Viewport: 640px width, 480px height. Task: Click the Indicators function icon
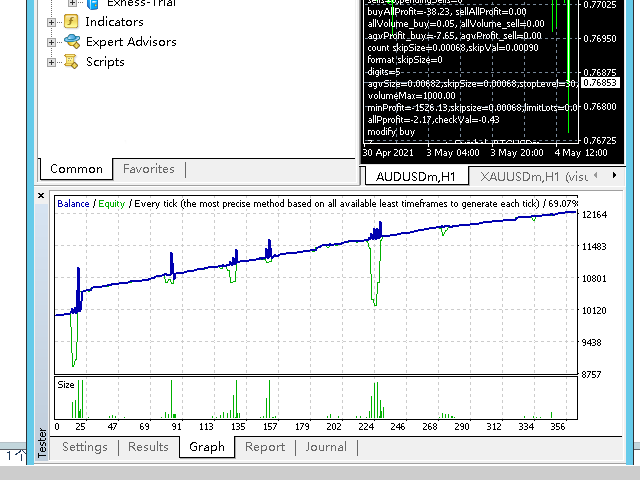71,21
